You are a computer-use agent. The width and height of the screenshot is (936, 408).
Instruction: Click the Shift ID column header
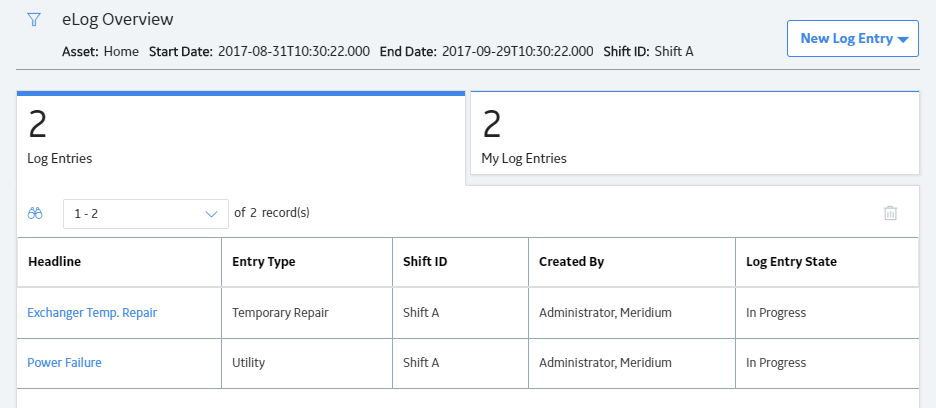(x=460, y=262)
